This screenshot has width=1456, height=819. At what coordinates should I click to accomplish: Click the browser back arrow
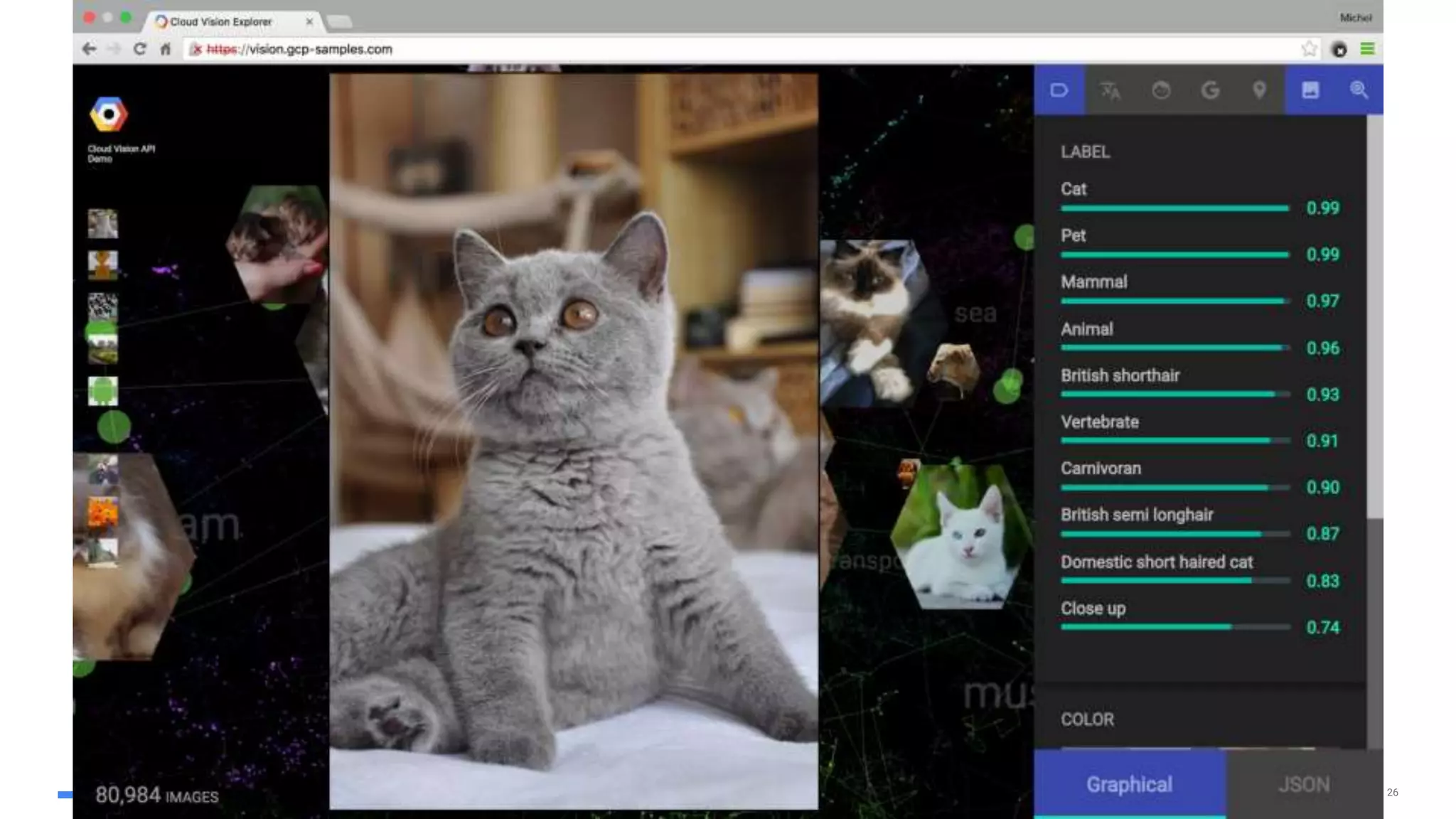tap(89, 49)
